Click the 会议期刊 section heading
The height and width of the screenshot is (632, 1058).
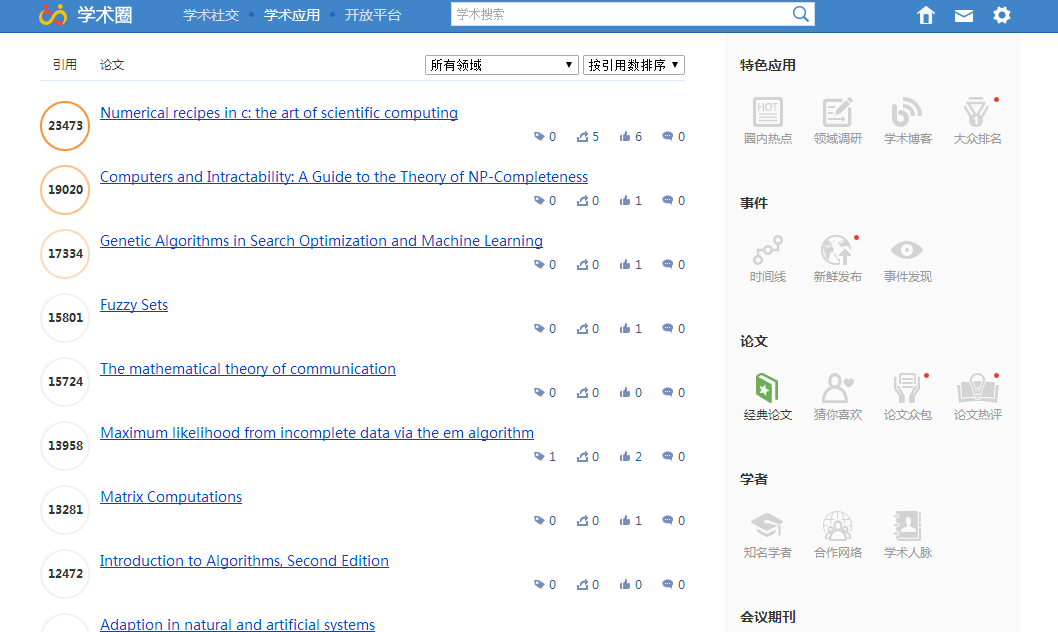pyautogui.click(x=768, y=617)
